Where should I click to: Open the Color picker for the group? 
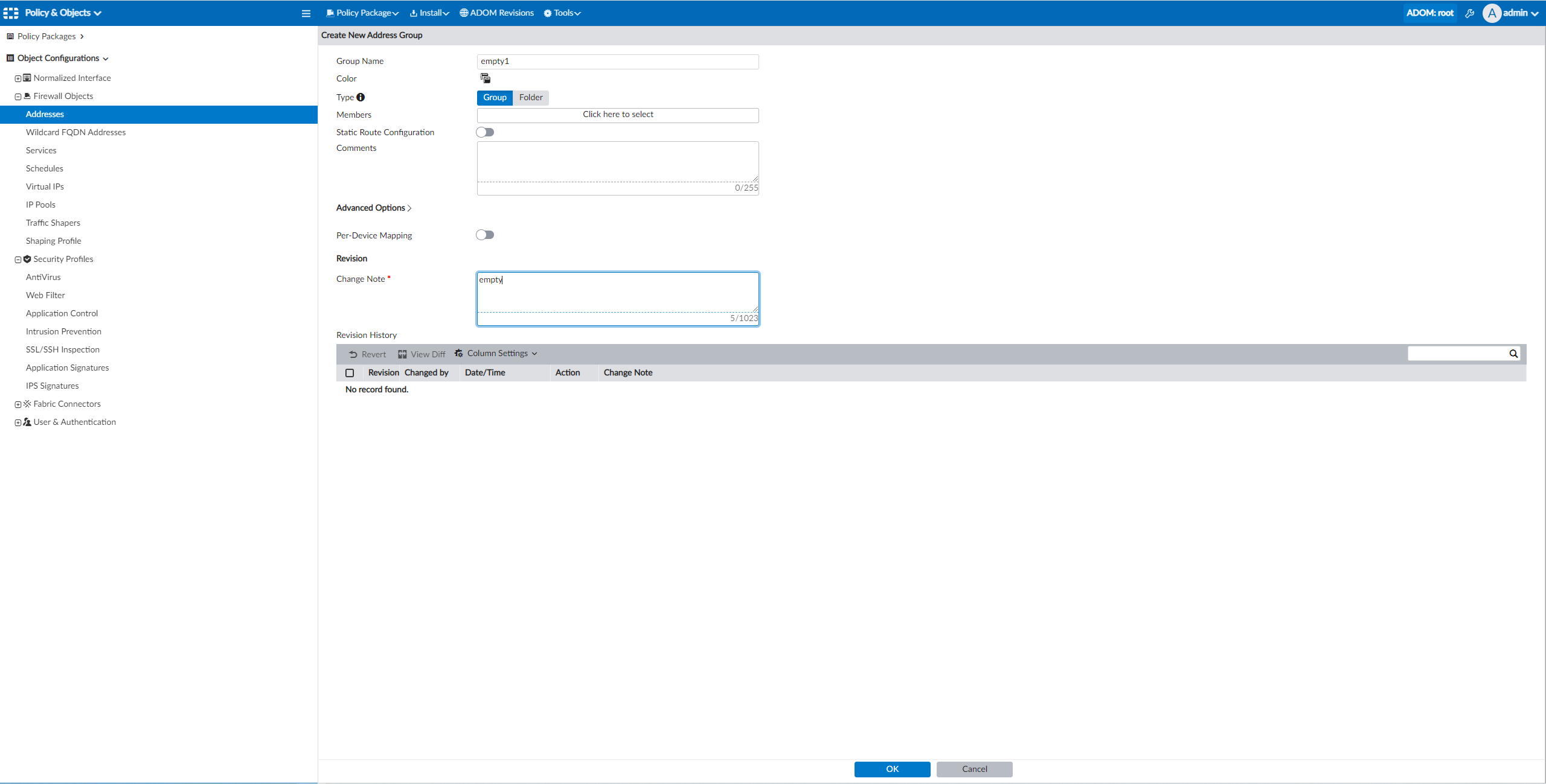[484, 78]
